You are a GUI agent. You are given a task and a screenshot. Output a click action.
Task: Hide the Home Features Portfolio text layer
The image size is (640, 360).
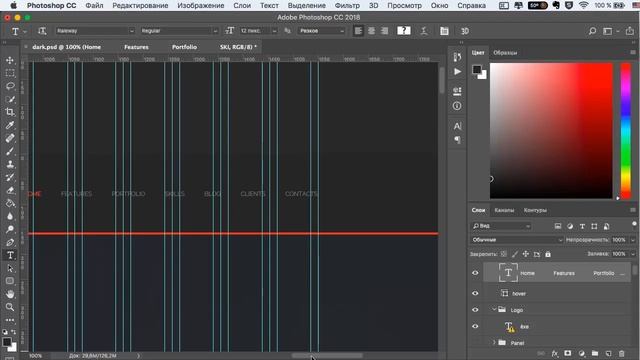(475, 273)
